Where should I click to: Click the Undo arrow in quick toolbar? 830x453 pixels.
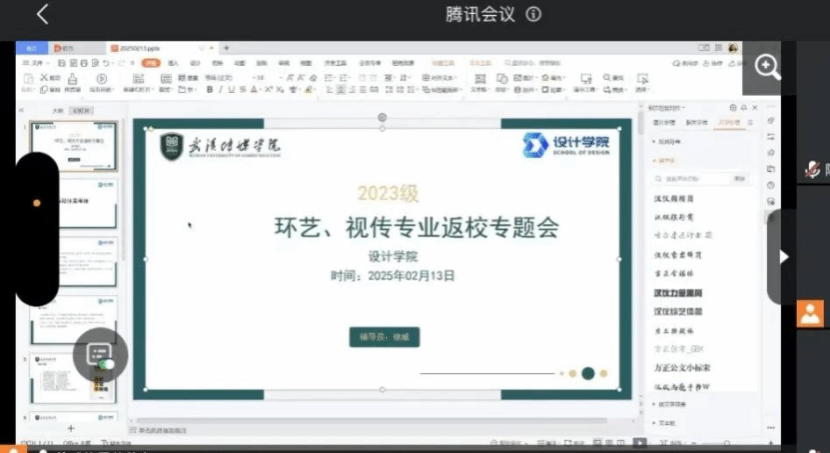(106, 63)
